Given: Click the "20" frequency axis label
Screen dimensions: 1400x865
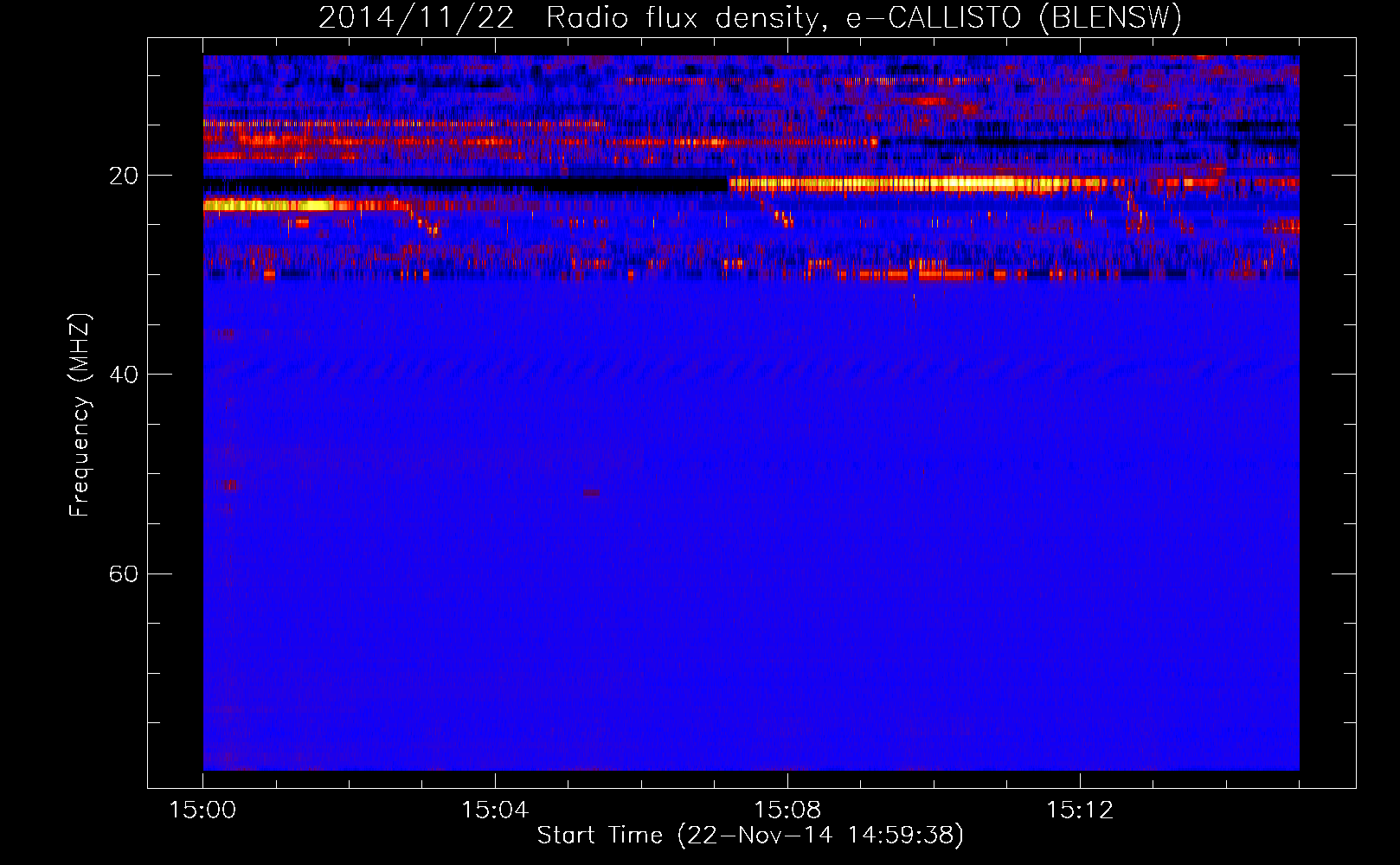Looking at the screenshot, I should [123, 176].
